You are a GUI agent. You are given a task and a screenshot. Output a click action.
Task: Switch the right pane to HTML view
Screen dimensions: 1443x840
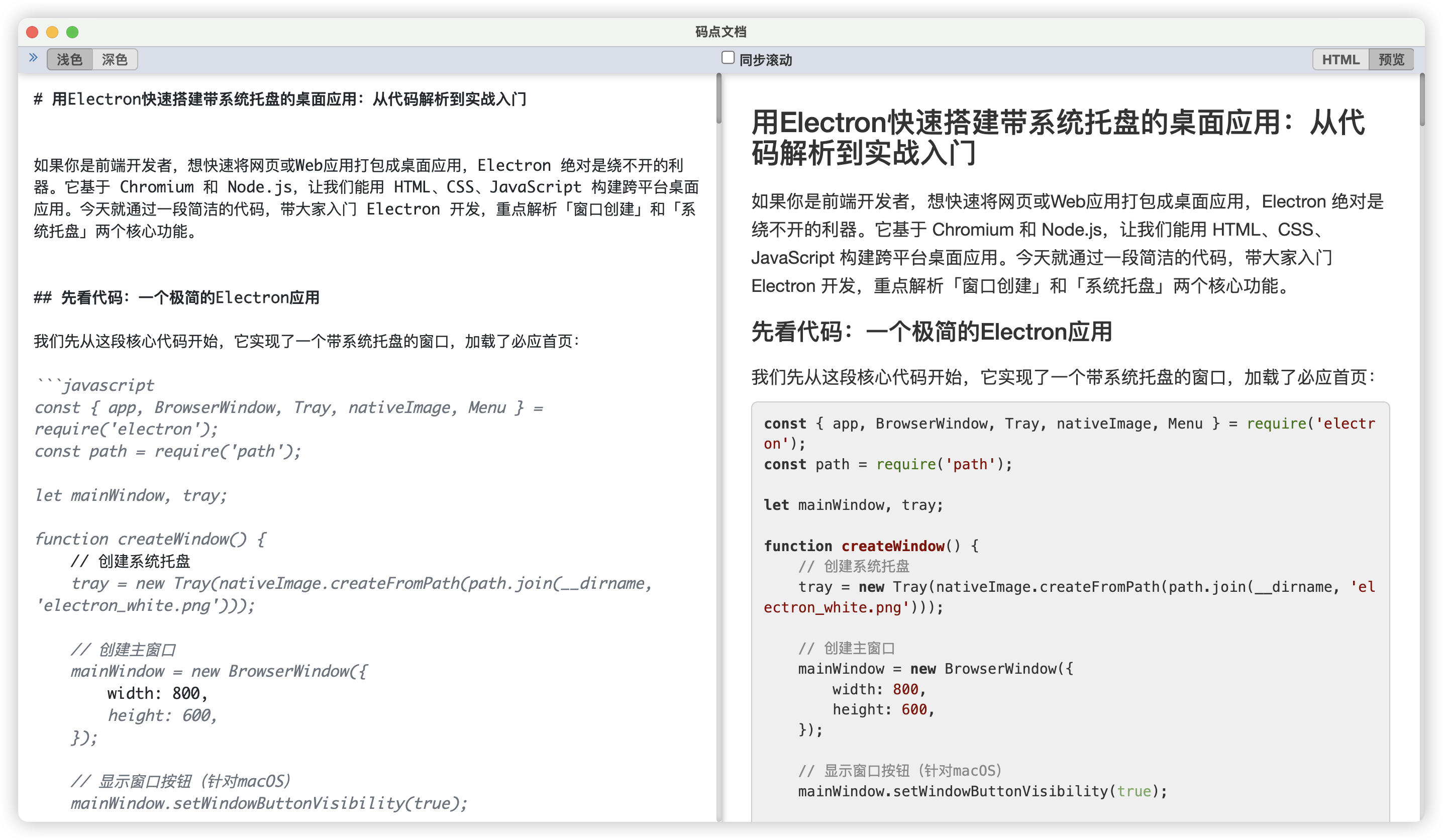[1340, 59]
